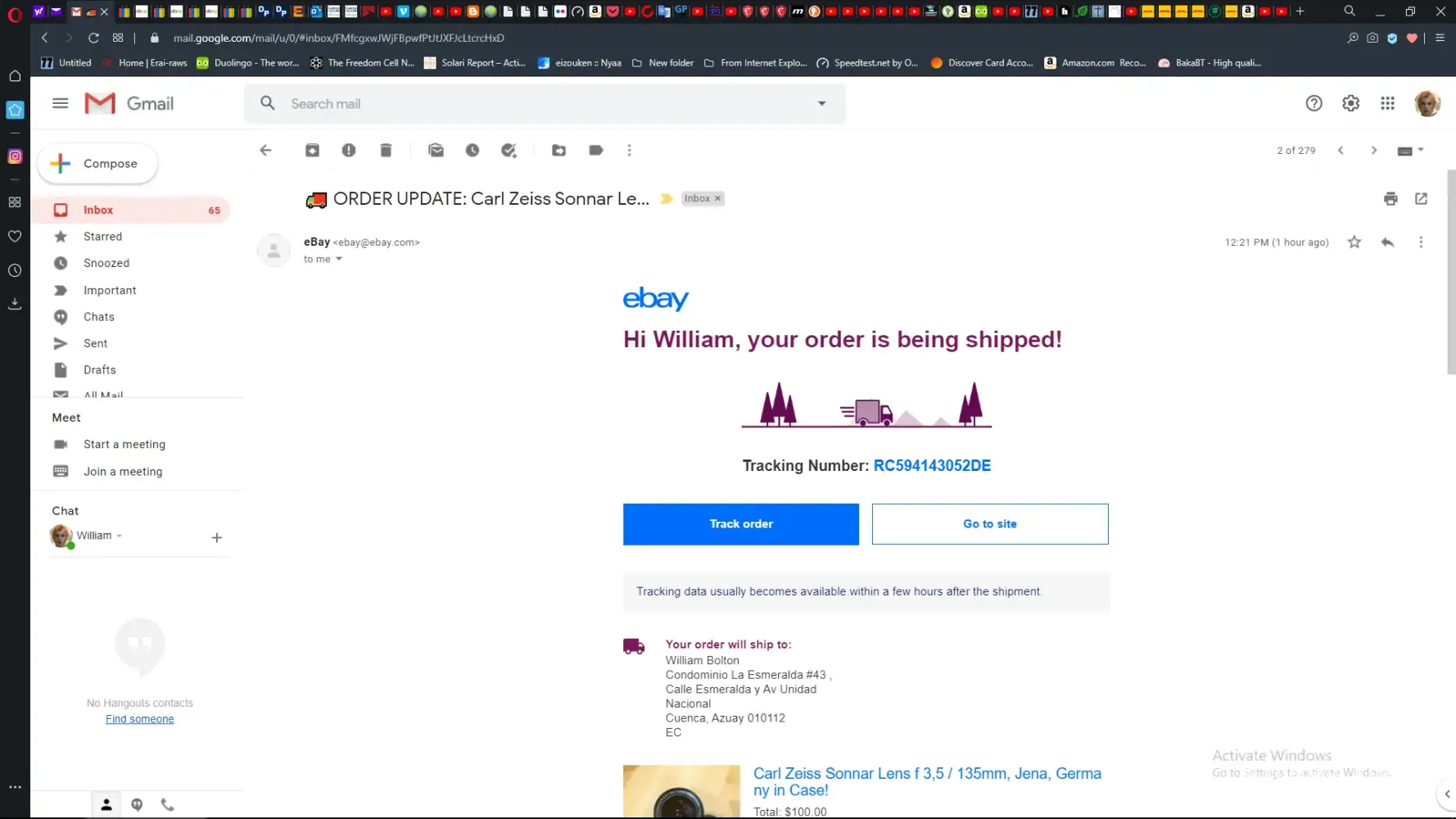Delete the email with trash icon
Image resolution: width=1456 pixels, height=819 pixels.
(386, 150)
